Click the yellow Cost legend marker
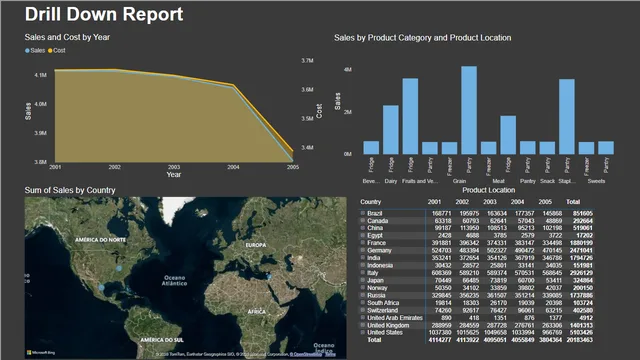 point(50,51)
